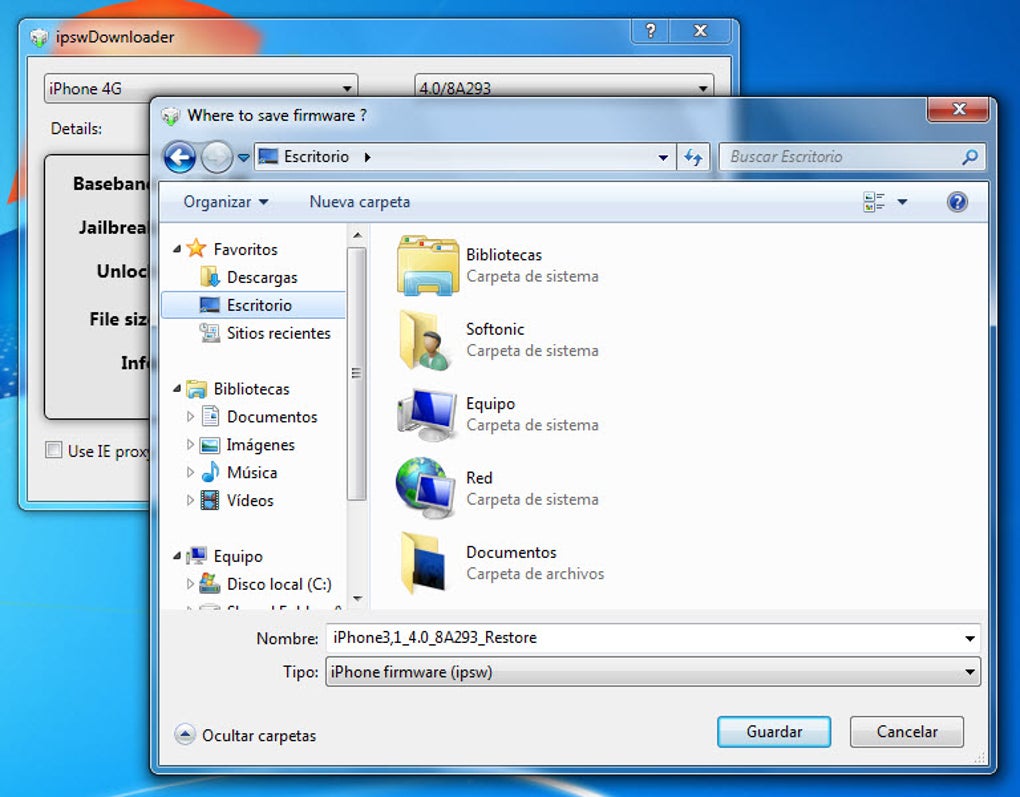Click ipswDownloader help question mark button
Viewport: 1020px width, 797px height.
pyautogui.click(x=651, y=31)
